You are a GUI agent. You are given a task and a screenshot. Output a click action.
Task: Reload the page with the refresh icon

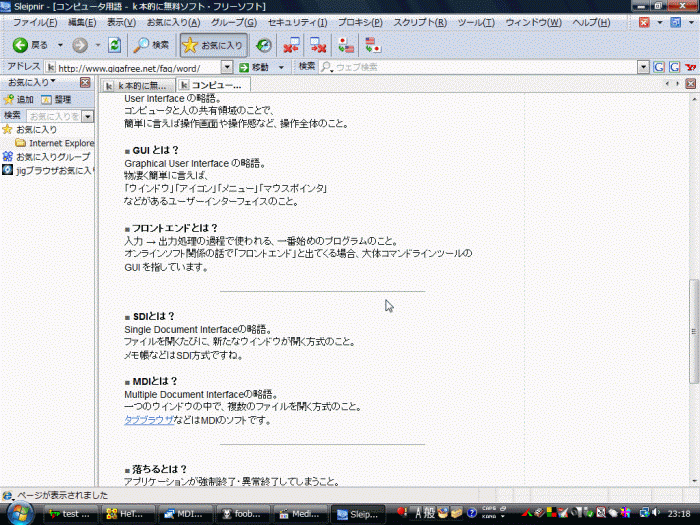[114, 45]
